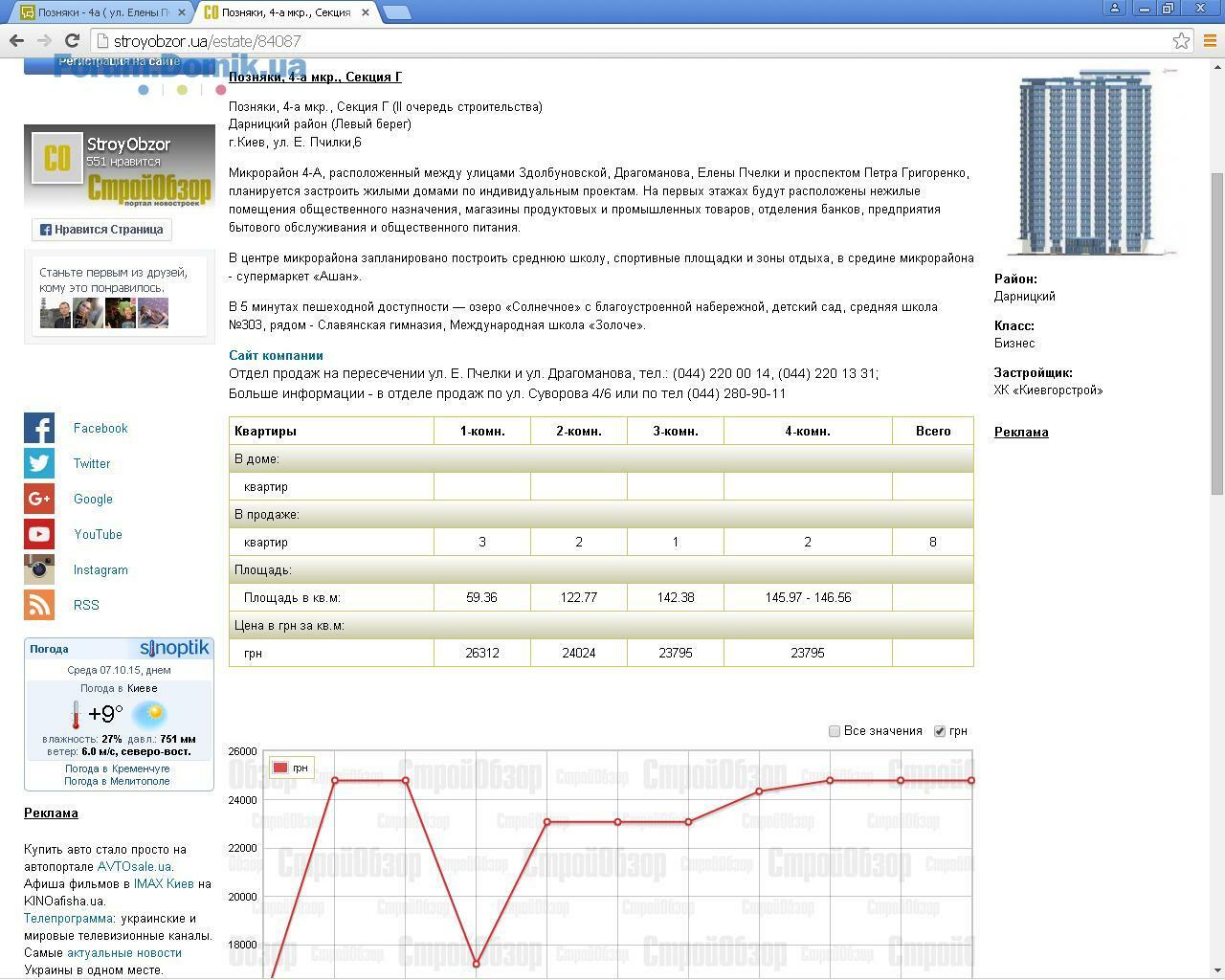Click the first friend avatar in Facebook widget
This screenshot has width=1225, height=980.
coord(55,313)
